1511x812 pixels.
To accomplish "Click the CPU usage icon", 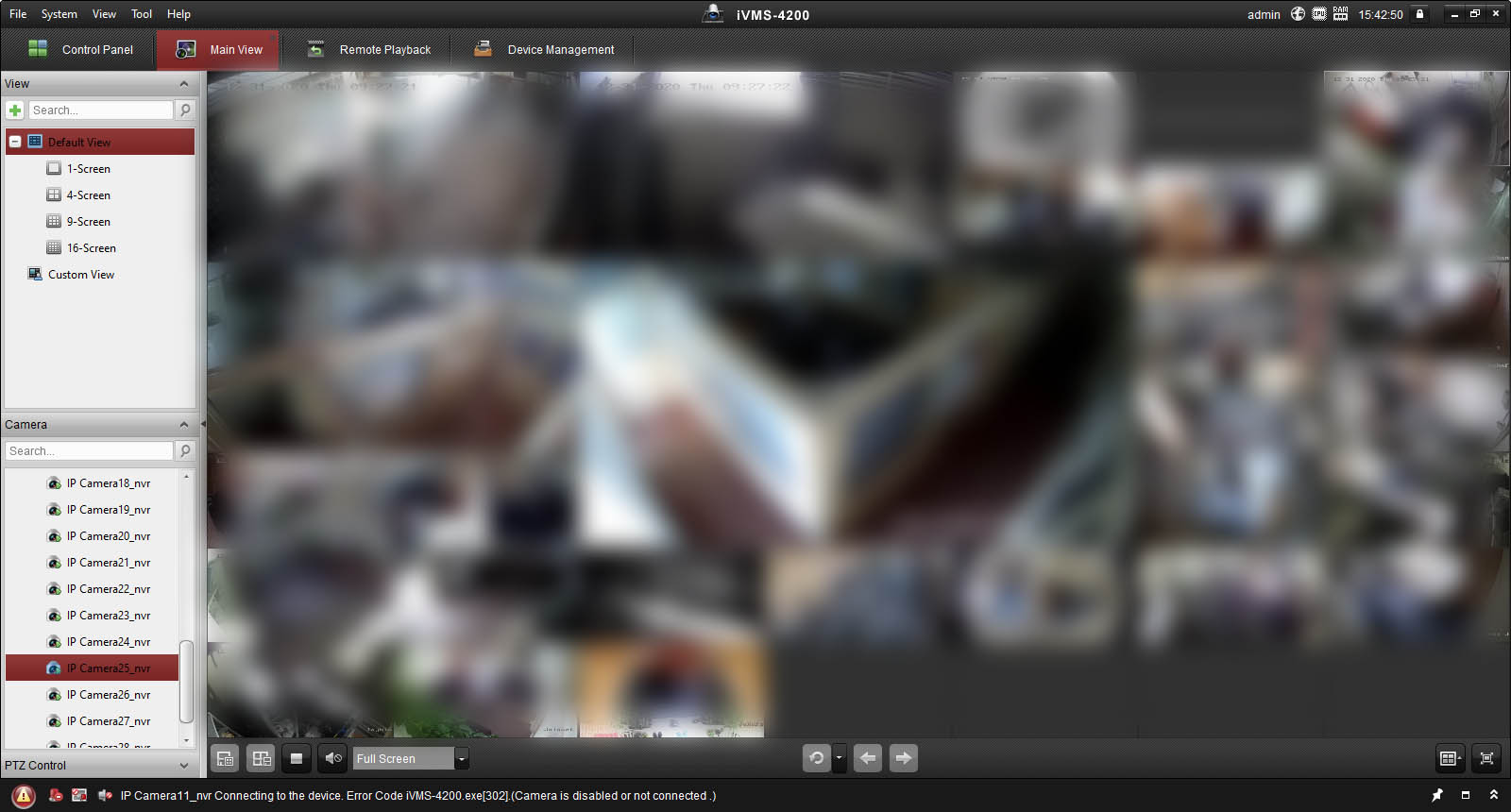I will pos(1319,14).
